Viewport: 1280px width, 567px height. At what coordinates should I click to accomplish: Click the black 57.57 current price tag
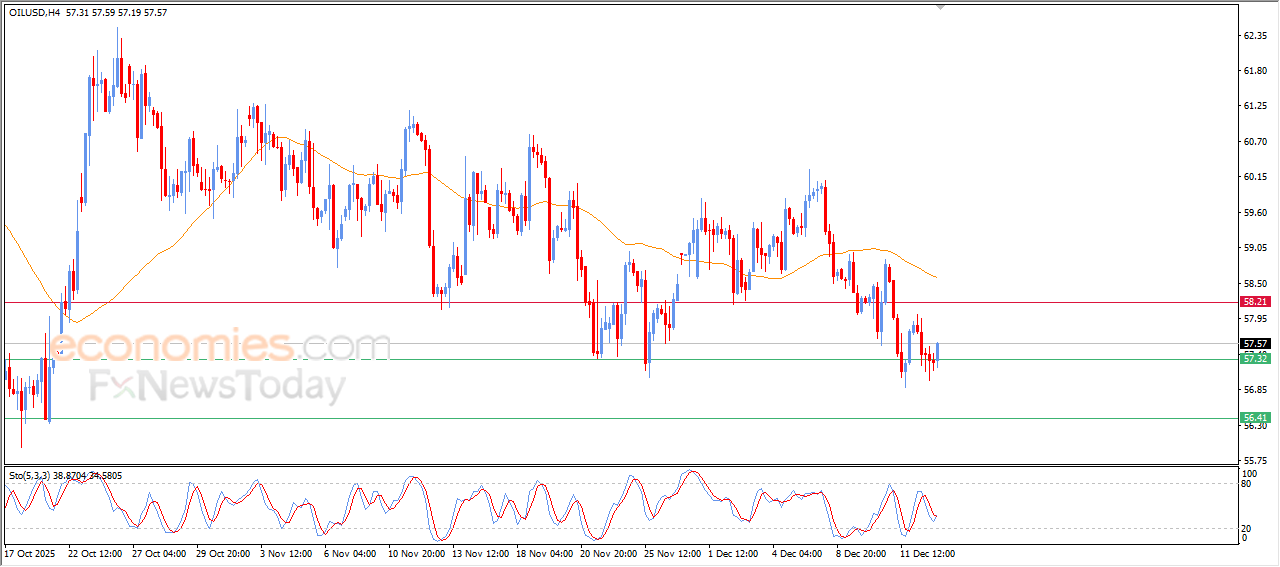pyautogui.click(x=1255, y=343)
